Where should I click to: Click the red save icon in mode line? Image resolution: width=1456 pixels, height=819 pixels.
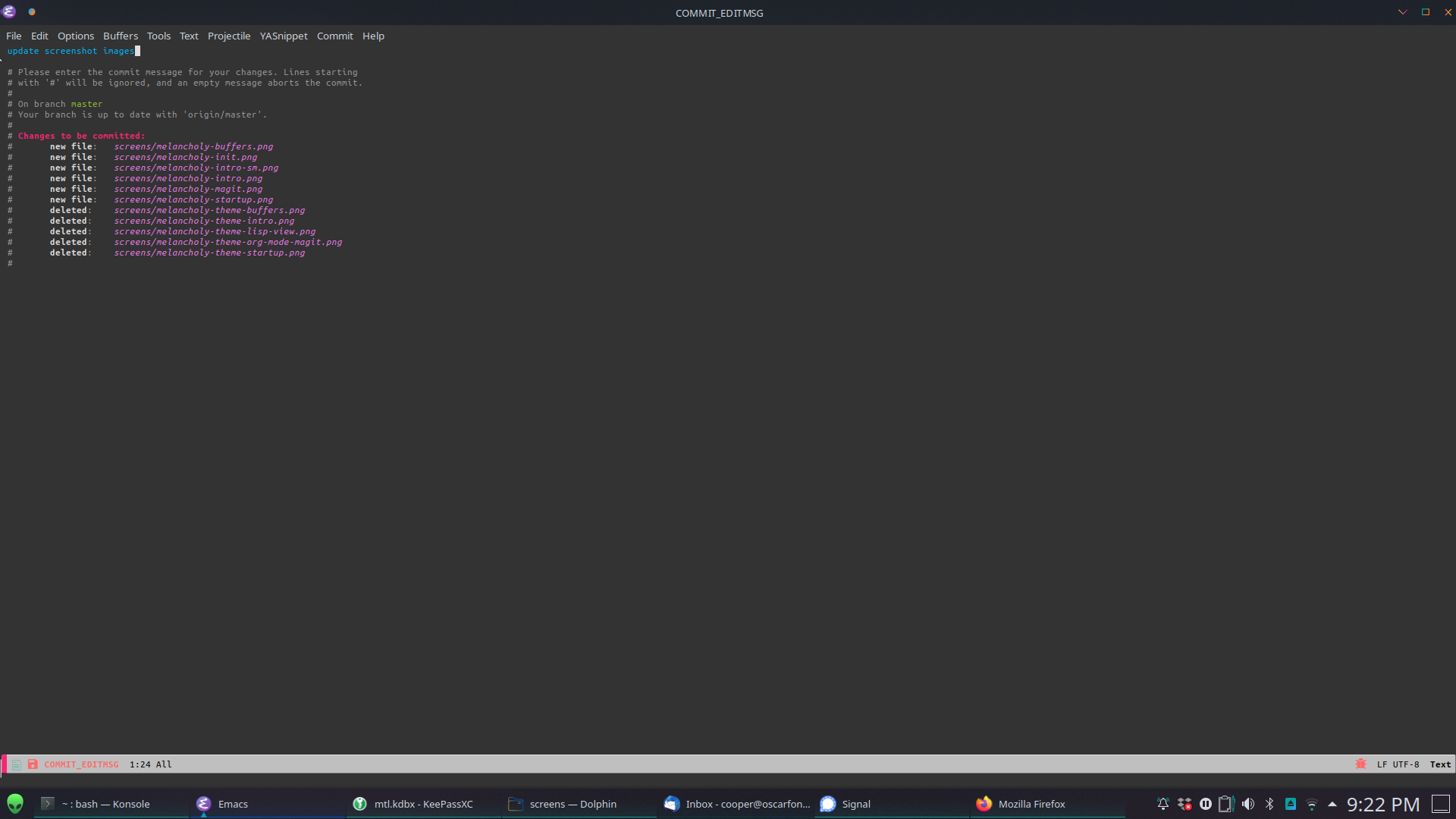[x=33, y=764]
